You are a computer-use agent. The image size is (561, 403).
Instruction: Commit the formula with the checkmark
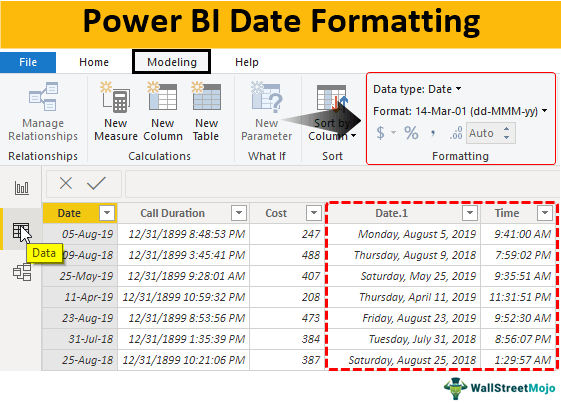pyautogui.click(x=96, y=183)
